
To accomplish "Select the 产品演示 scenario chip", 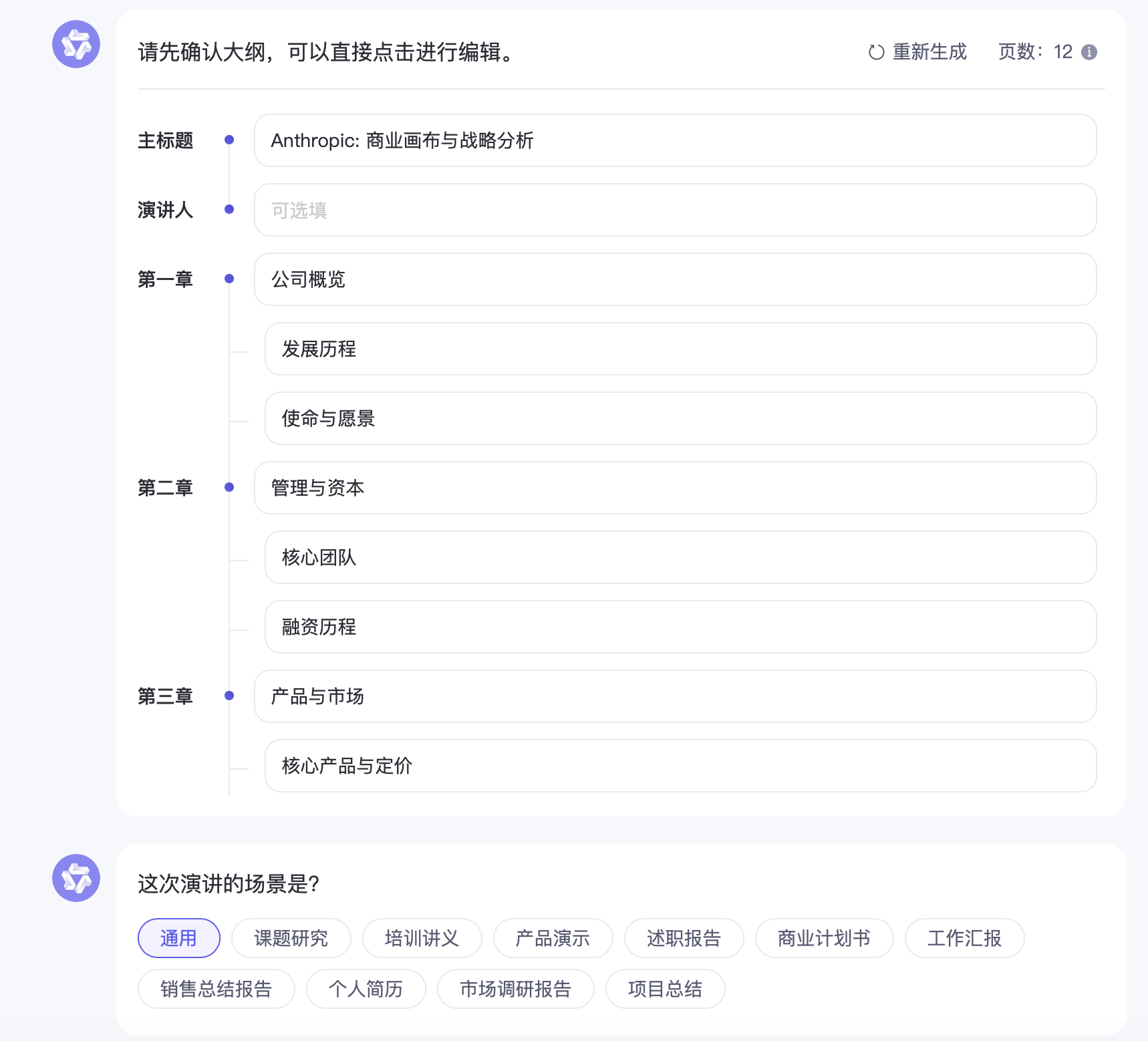I will (553, 938).
